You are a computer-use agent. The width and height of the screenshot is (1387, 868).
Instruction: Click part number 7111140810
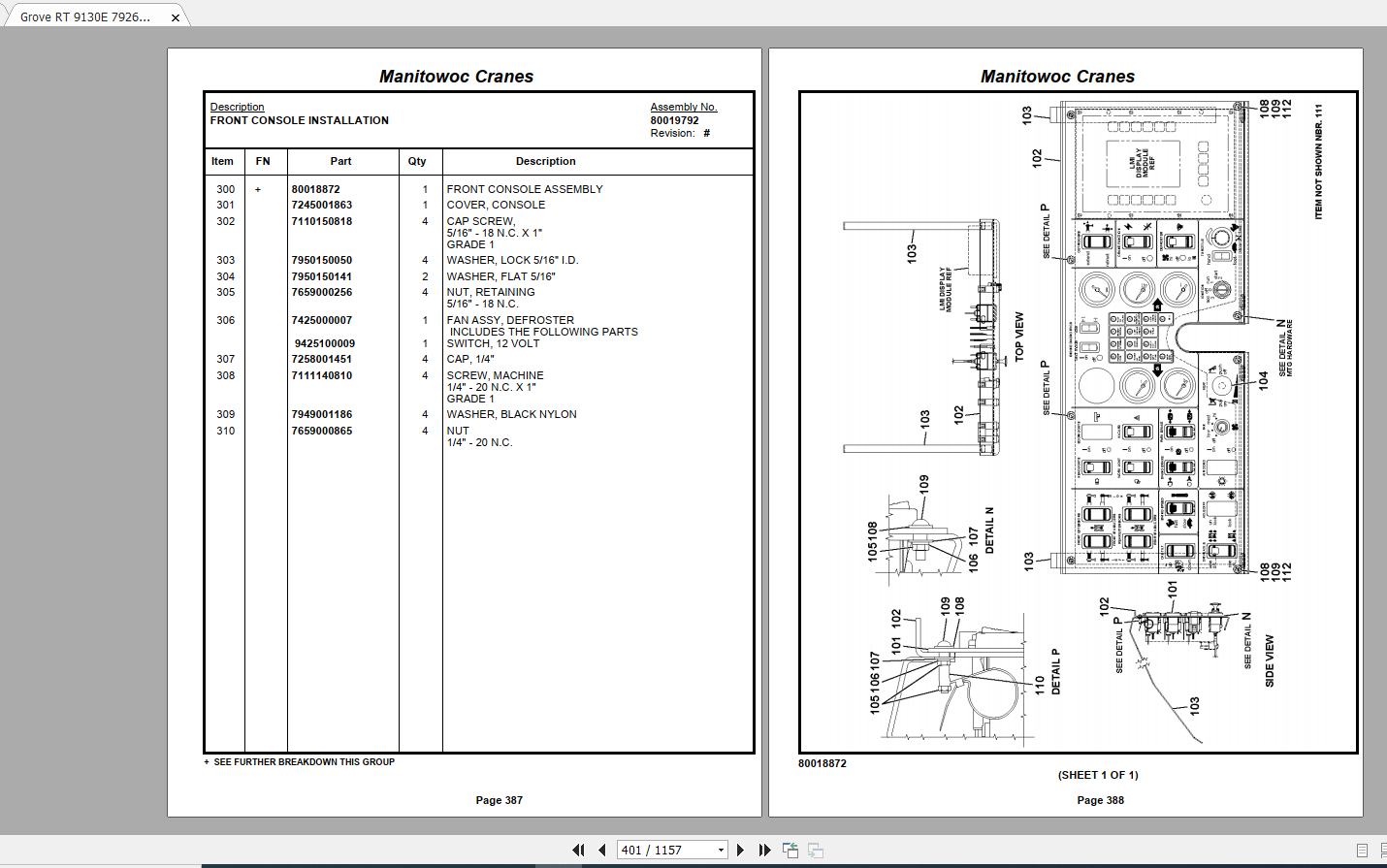coord(322,375)
